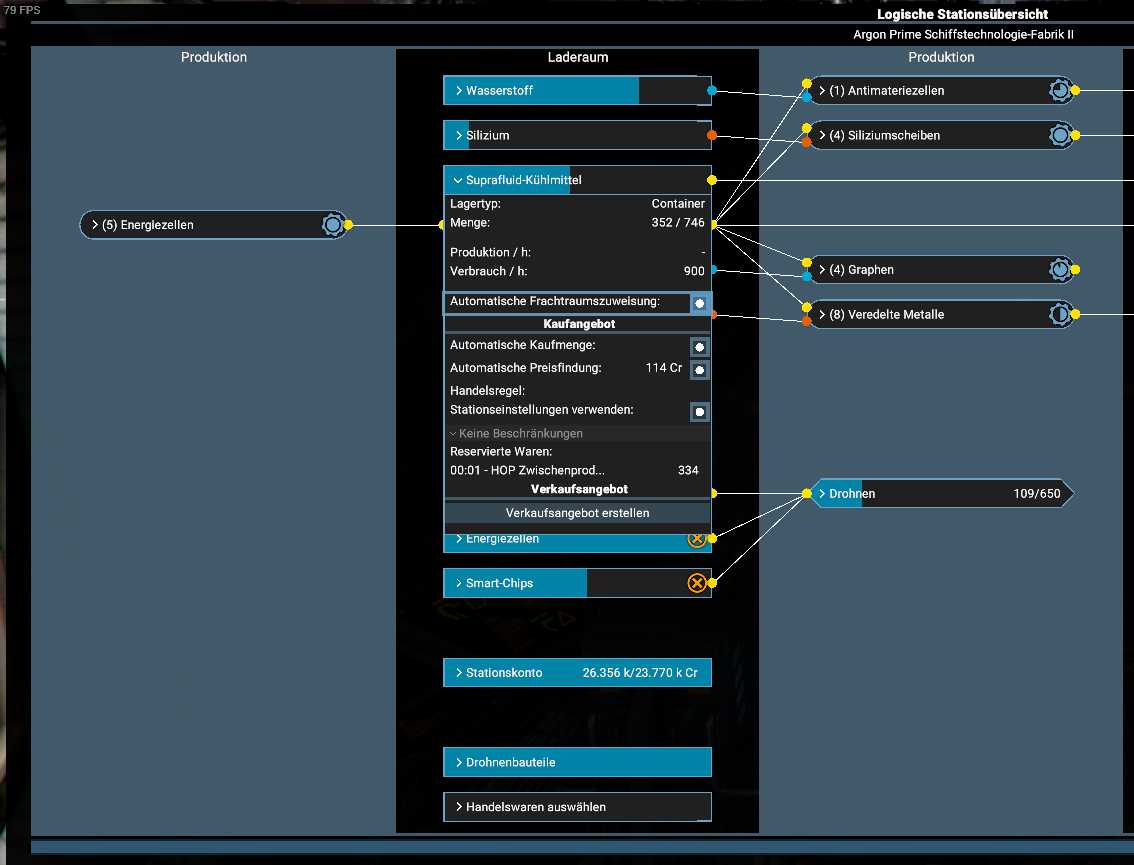Click the status icon on Siliziumscheiben node
Viewport: 1134px width, 865px height.
(1060, 135)
